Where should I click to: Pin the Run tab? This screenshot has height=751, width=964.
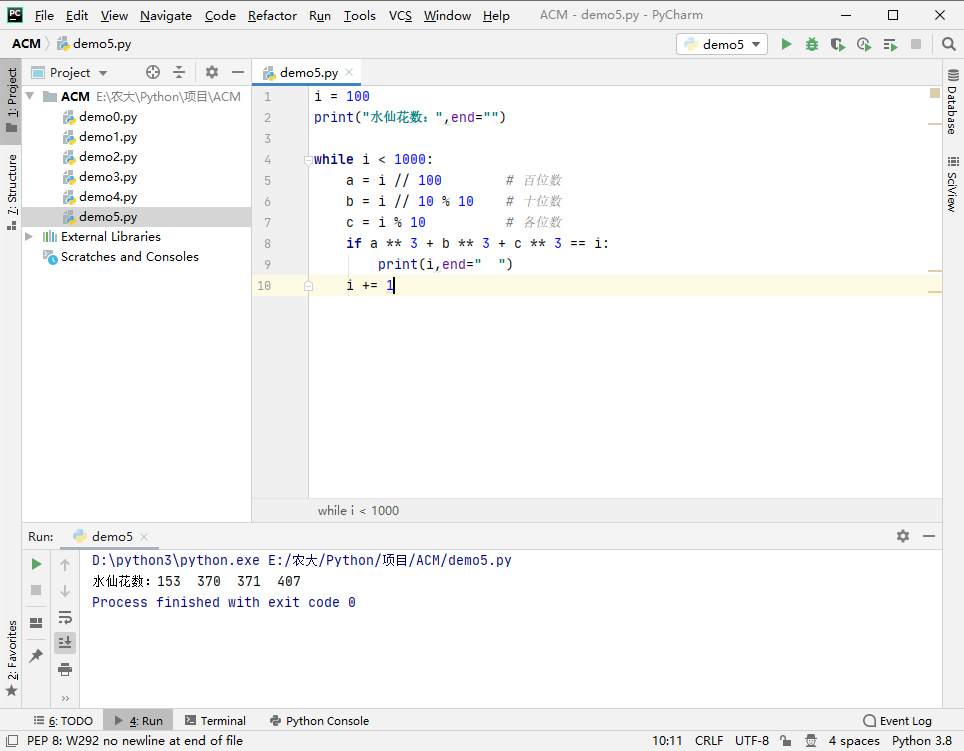[x=36, y=656]
